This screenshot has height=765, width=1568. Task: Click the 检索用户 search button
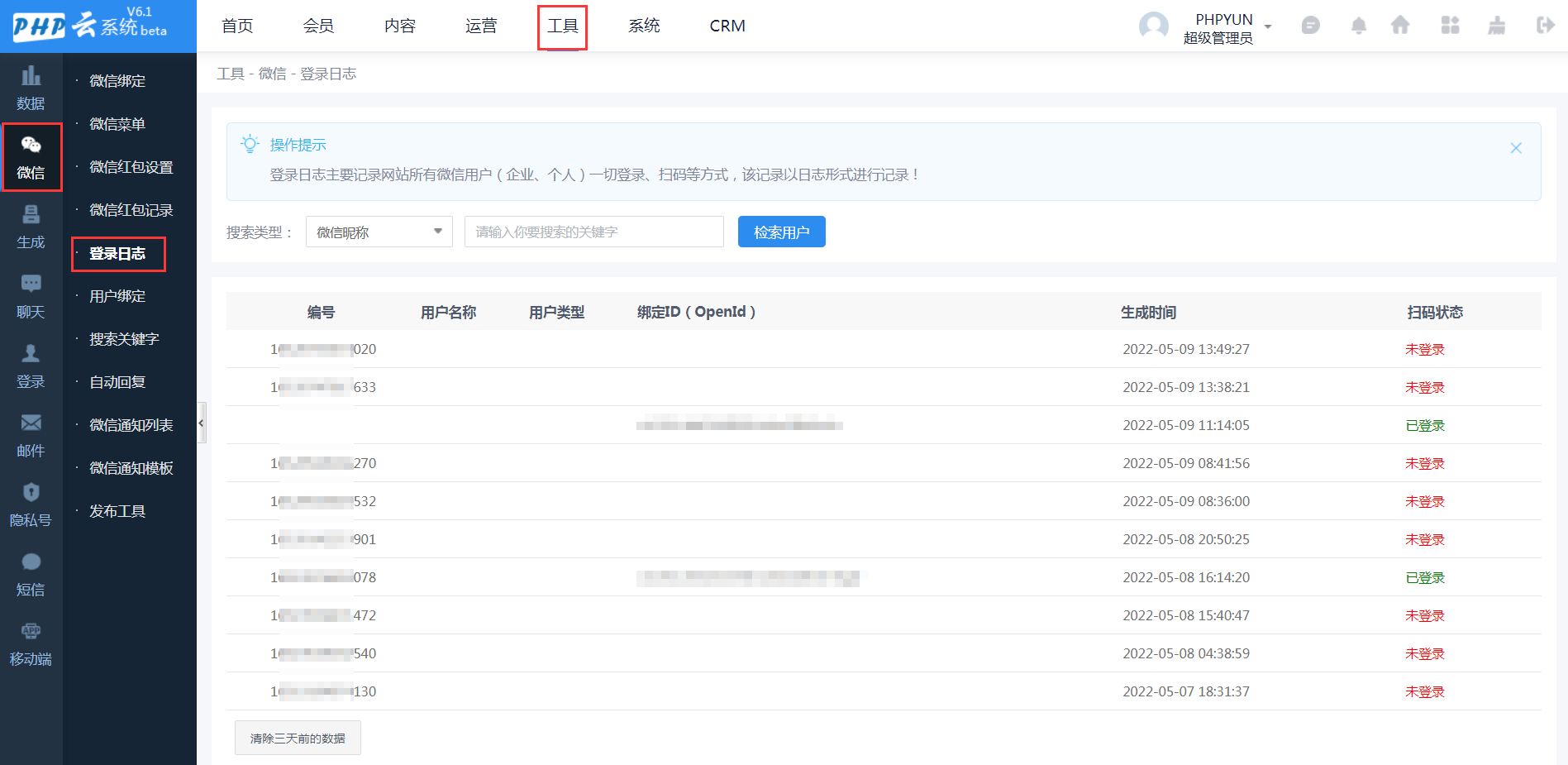pyautogui.click(x=781, y=232)
